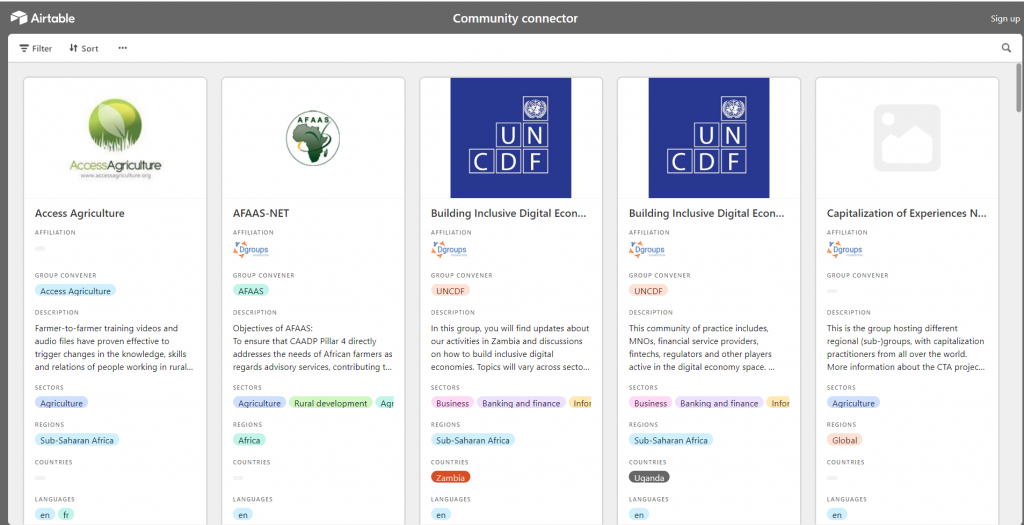Click the Business tag on Uganda card
The width and height of the screenshot is (1024, 525).
(x=650, y=403)
